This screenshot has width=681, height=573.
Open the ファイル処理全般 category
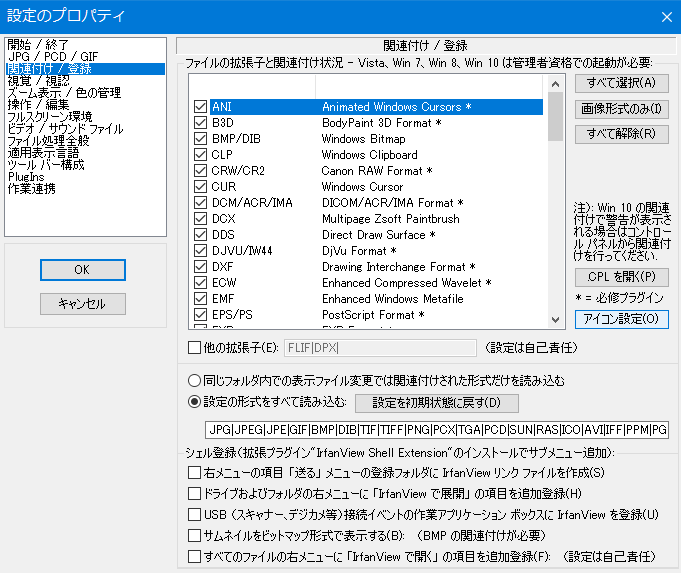[x=48, y=141]
